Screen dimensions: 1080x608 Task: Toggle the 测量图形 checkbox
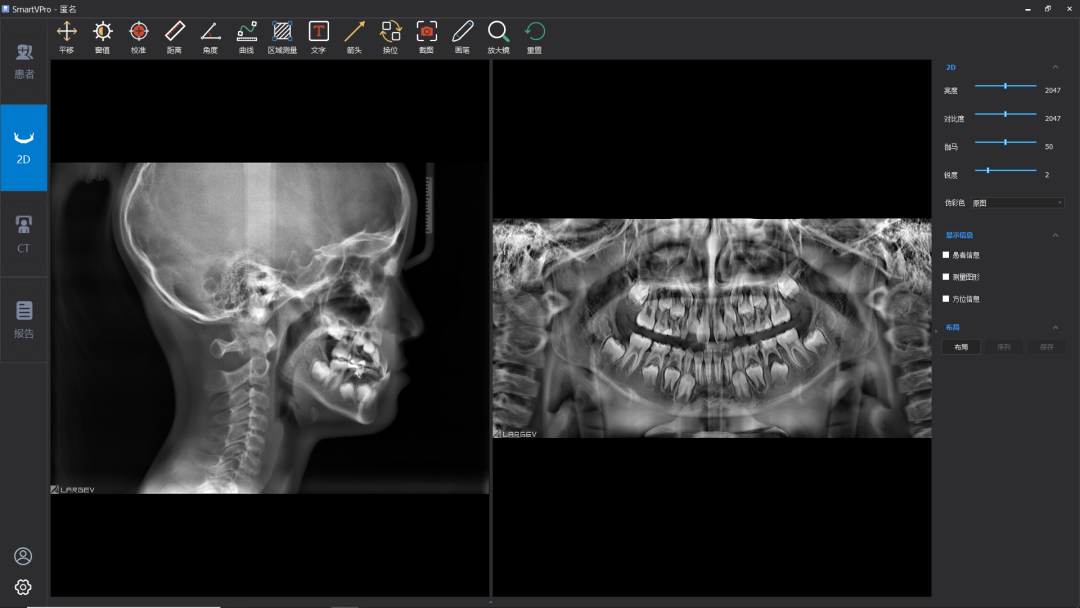[x=946, y=277]
